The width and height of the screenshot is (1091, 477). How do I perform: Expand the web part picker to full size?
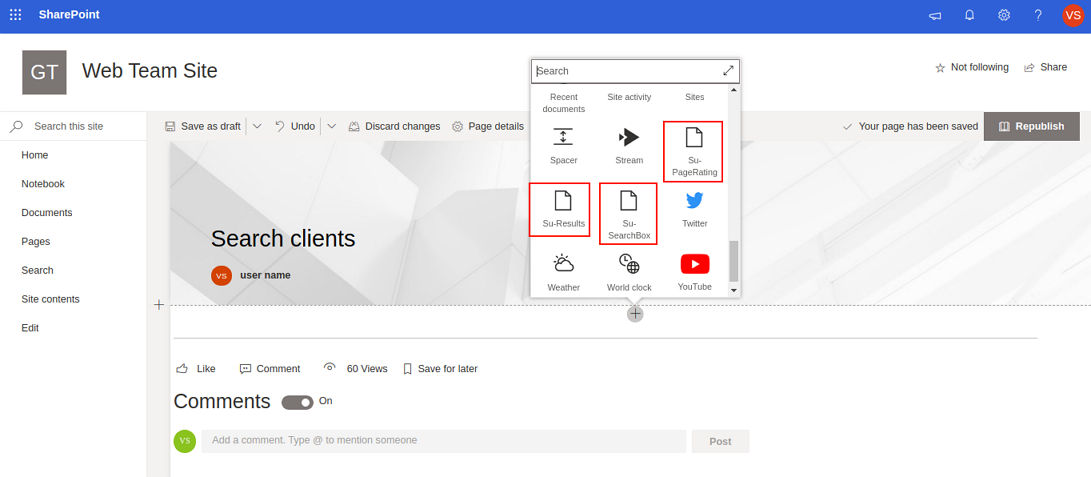(728, 71)
